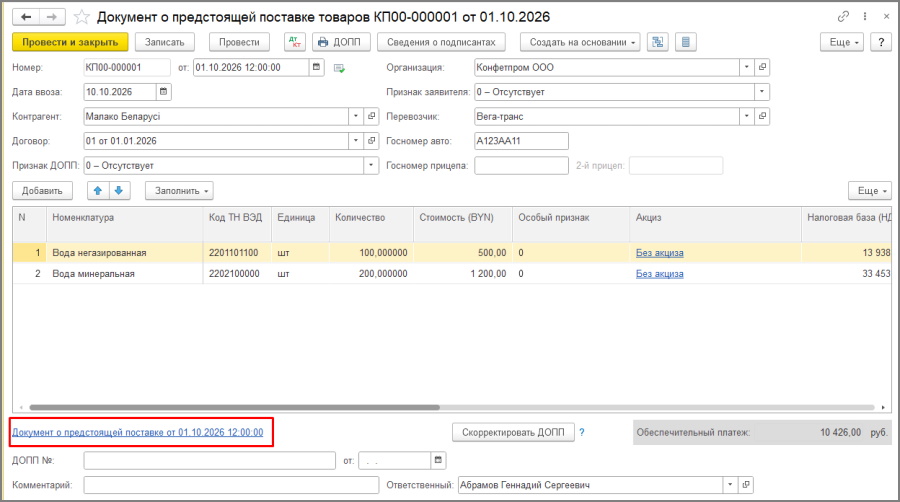The height and width of the screenshot is (502, 900).
Task: Open document structure icon in toolbar
Action: (657, 42)
